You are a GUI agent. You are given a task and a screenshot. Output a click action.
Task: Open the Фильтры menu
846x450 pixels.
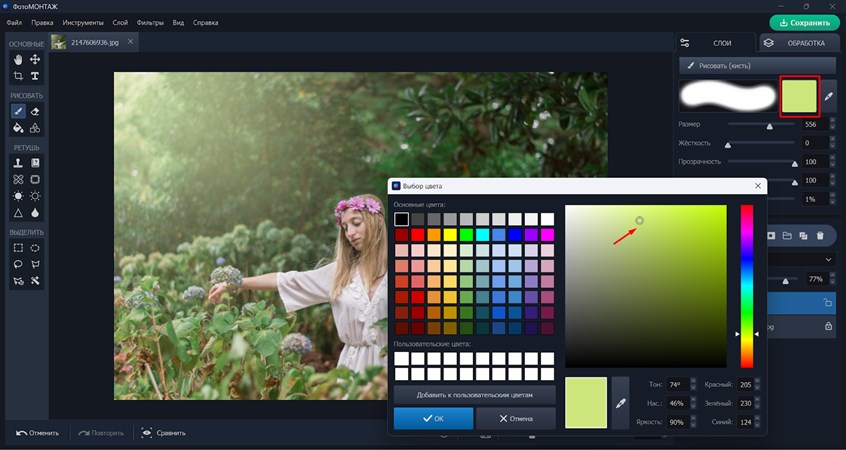150,21
